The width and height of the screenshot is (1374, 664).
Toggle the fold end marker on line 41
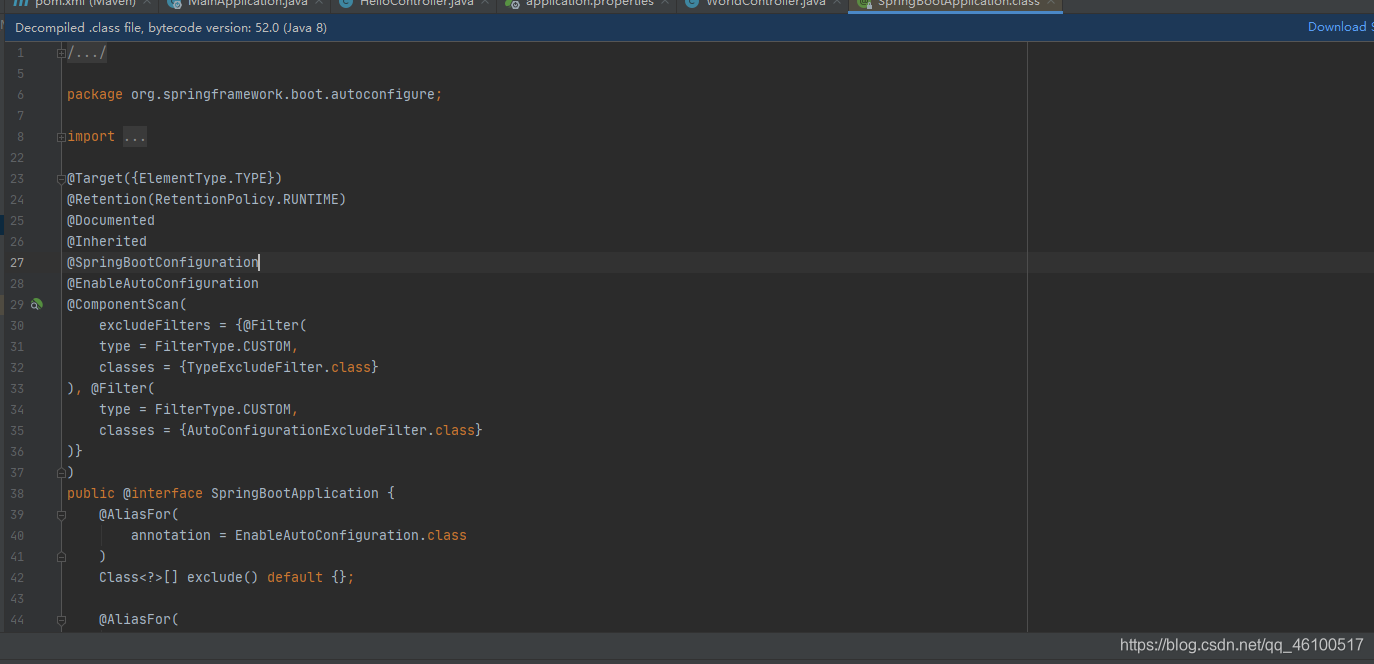[61, 556]
